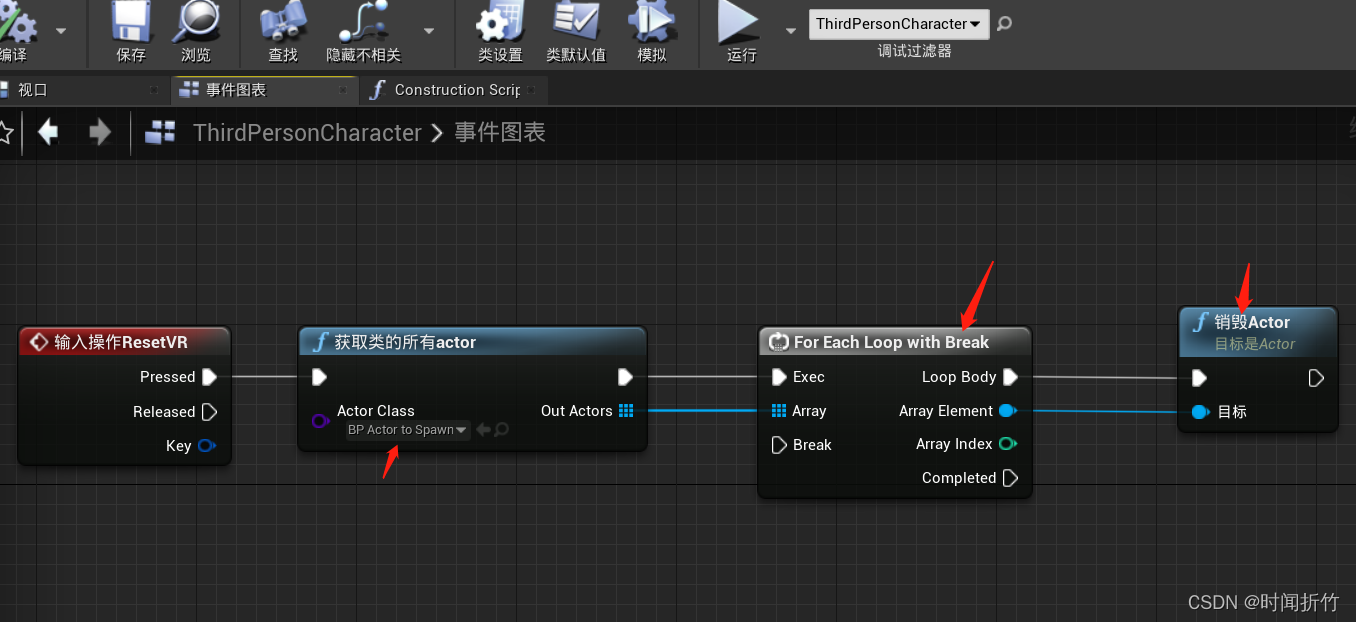Select the 获取类的所有actor node title
1356x622 pixels.
(x=405, y=342)
